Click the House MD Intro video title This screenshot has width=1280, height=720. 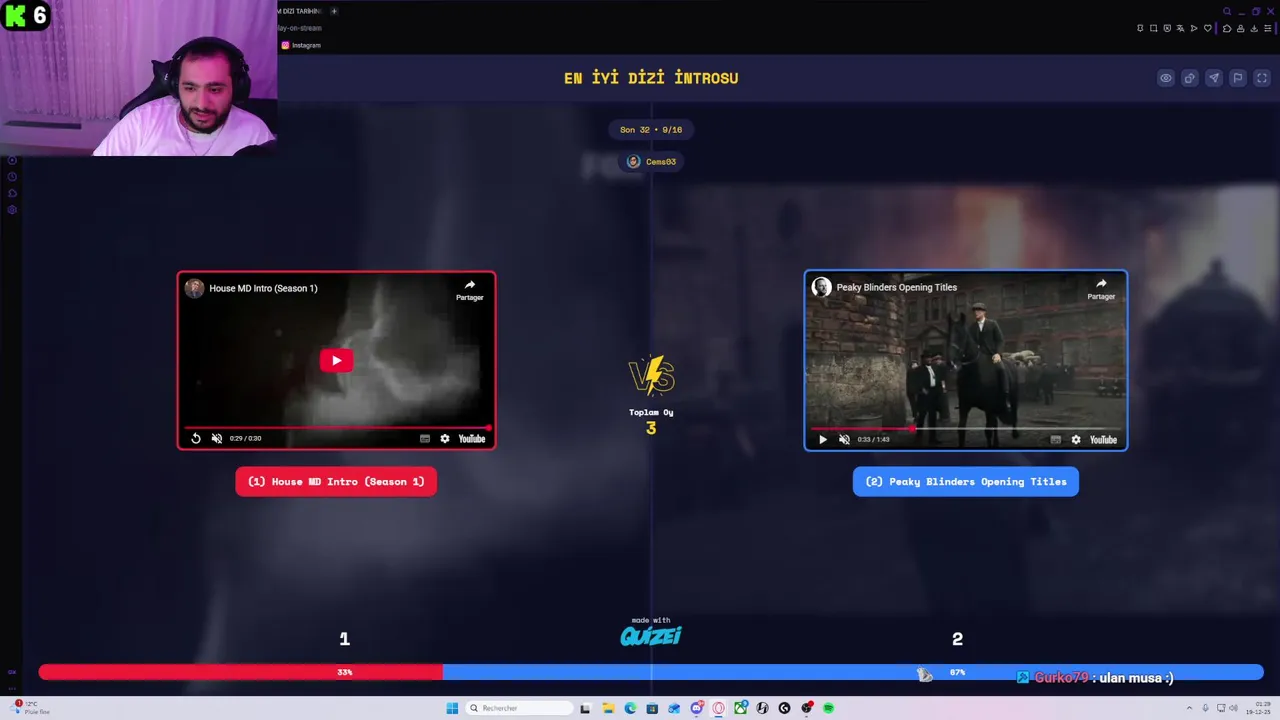tap(263, 288)
